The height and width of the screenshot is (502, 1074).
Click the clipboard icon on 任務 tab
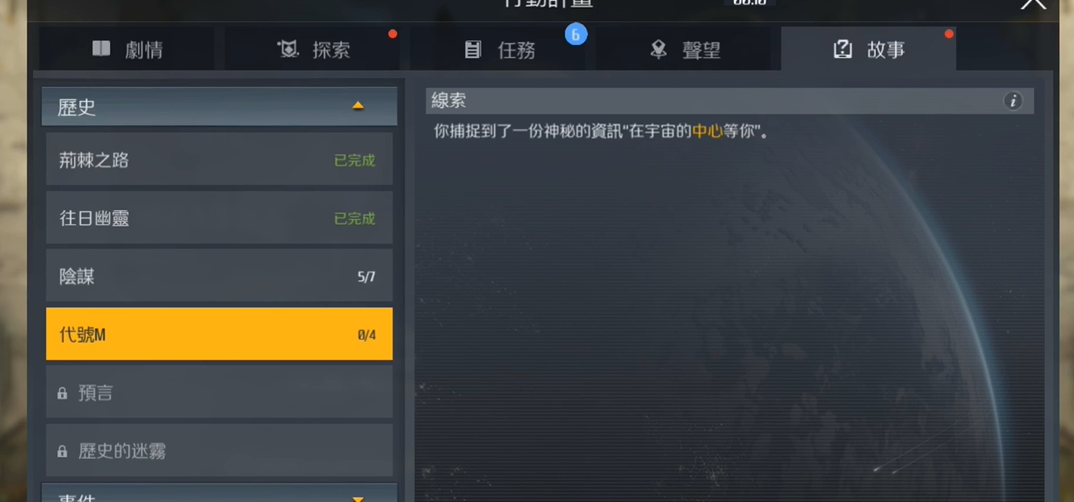(x=473, y=49)
